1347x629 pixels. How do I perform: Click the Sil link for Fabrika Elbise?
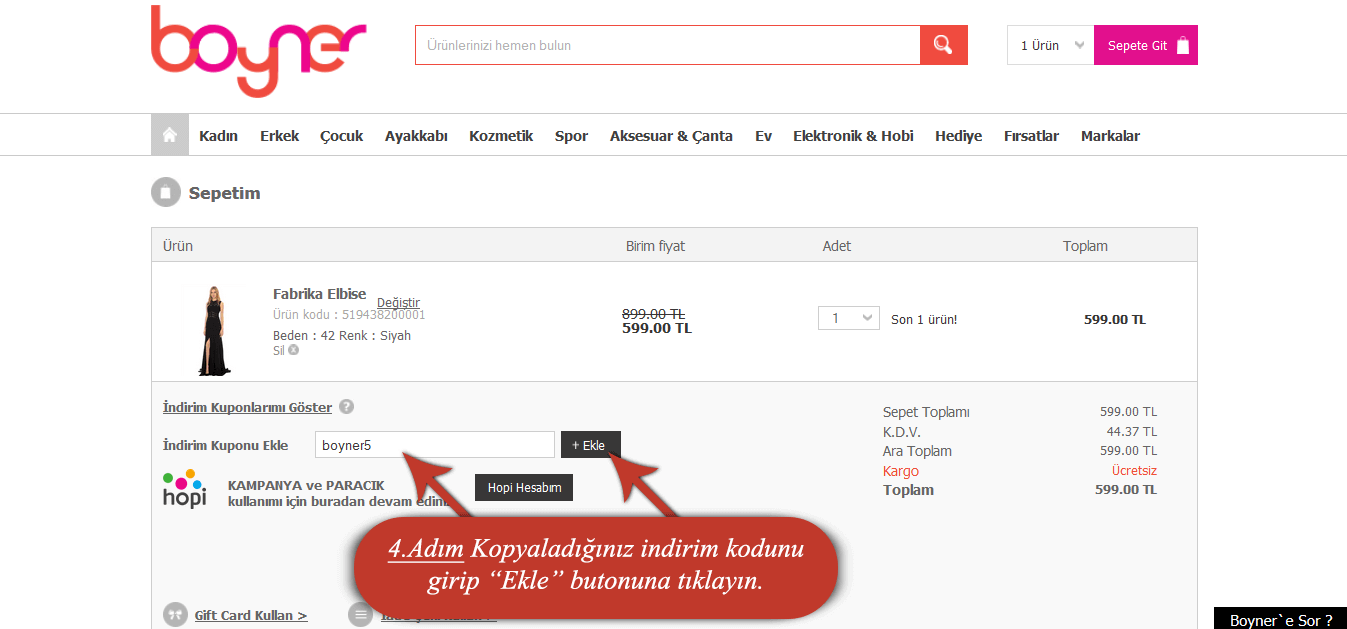[x=279, y=351]
